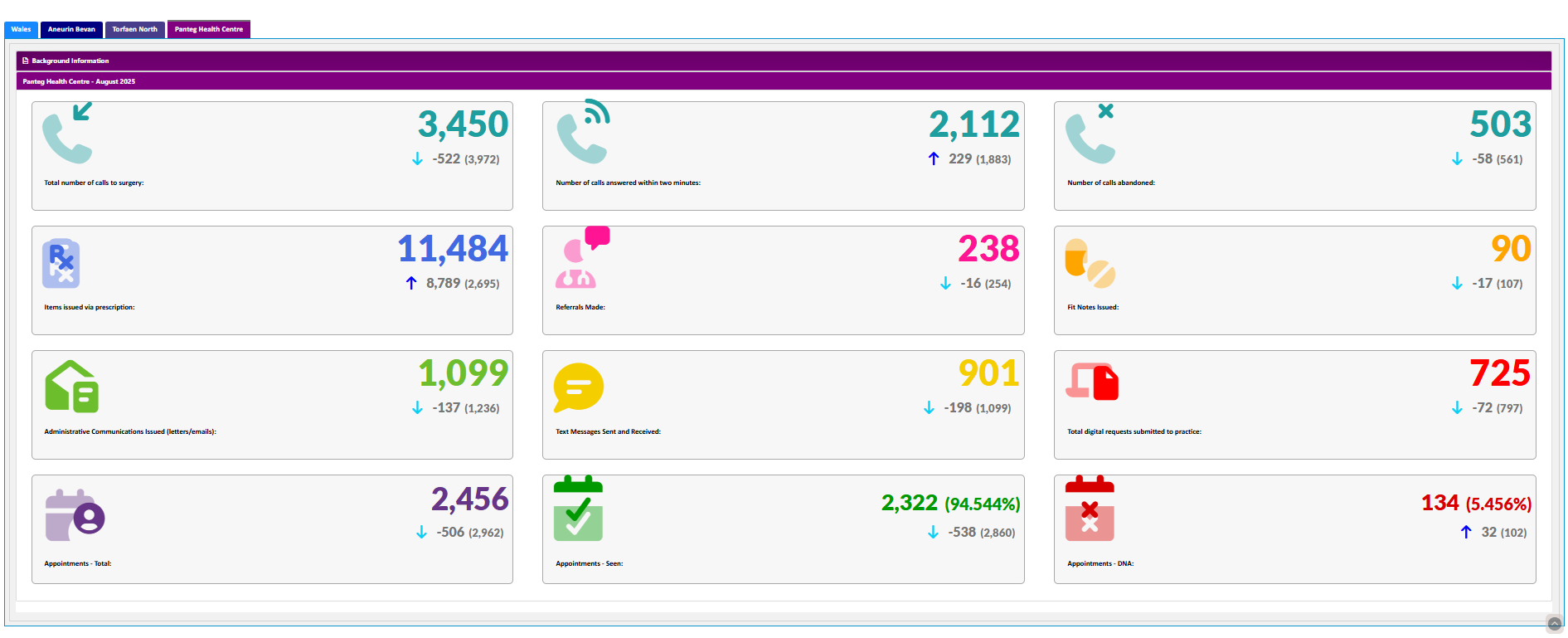Select the Torfaen North tab
This screenshot has height=638, width=1568.
(x=134, y=29)
